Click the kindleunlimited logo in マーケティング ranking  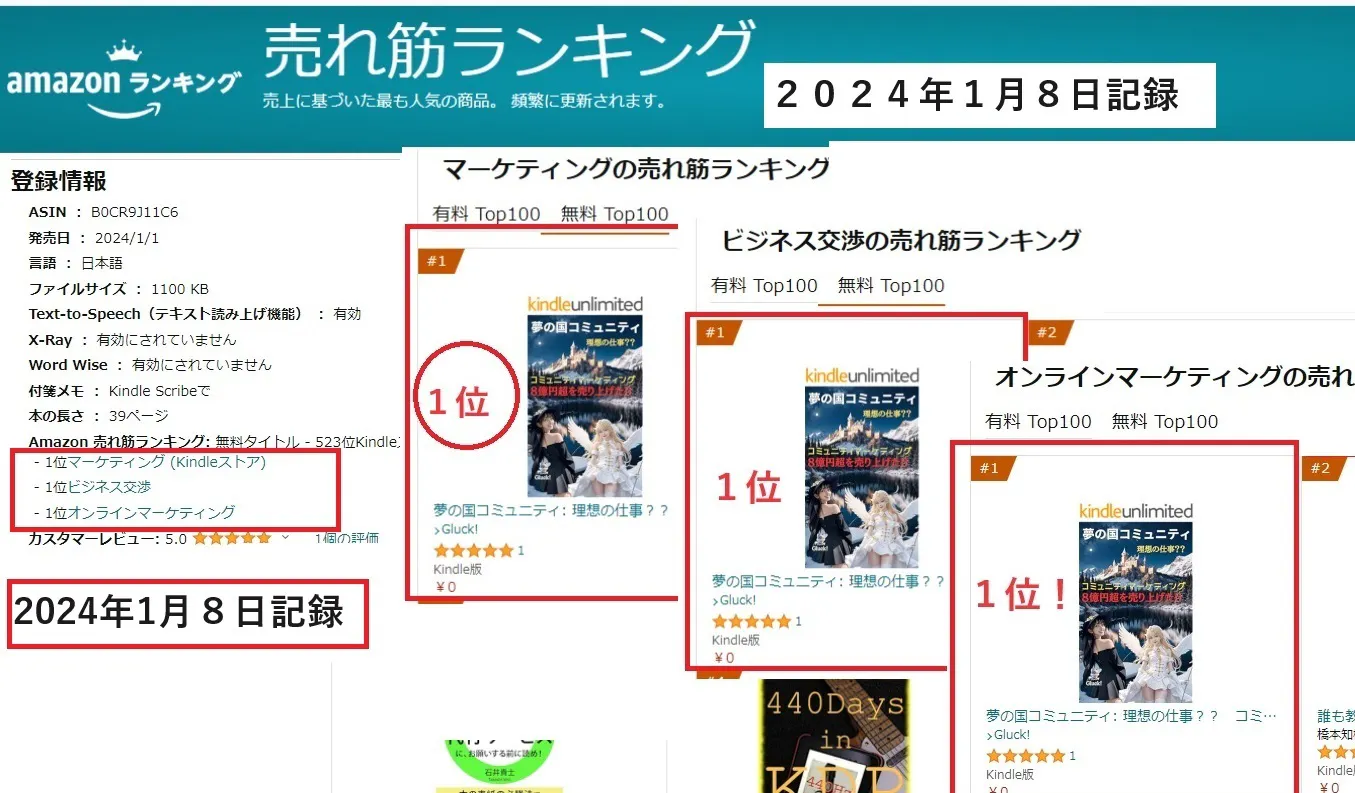tap(585, 304)
